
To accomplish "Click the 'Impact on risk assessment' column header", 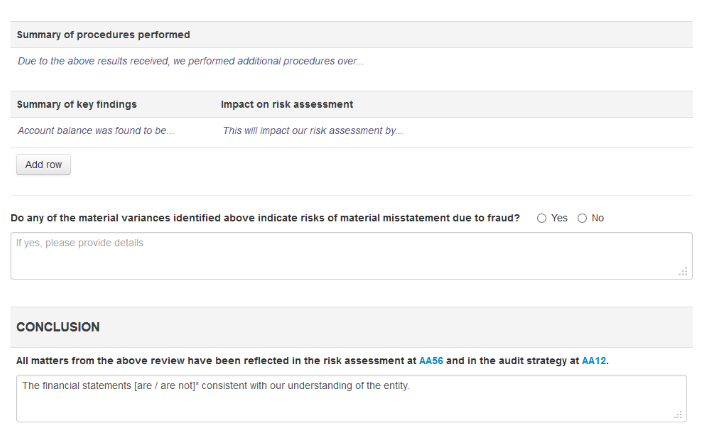I will coord(287,104).
